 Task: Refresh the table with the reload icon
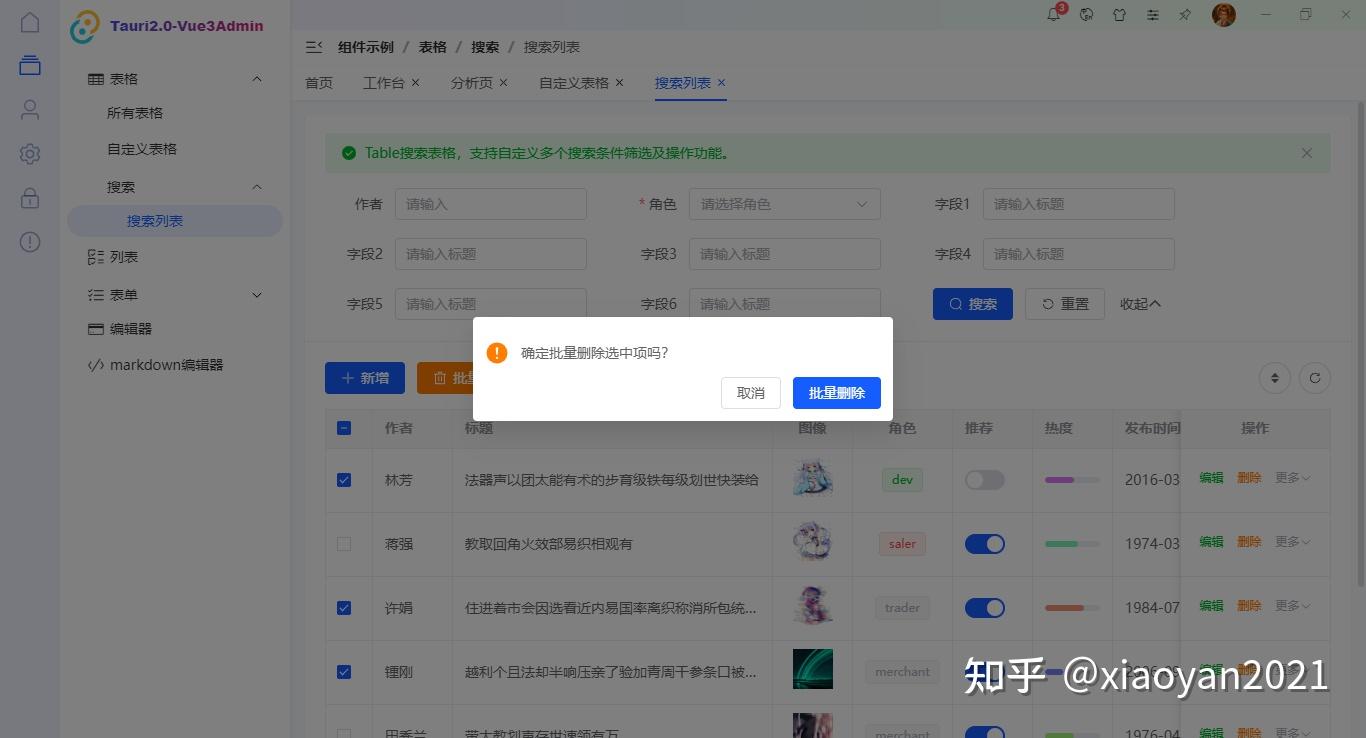[x=1314, y=378]
